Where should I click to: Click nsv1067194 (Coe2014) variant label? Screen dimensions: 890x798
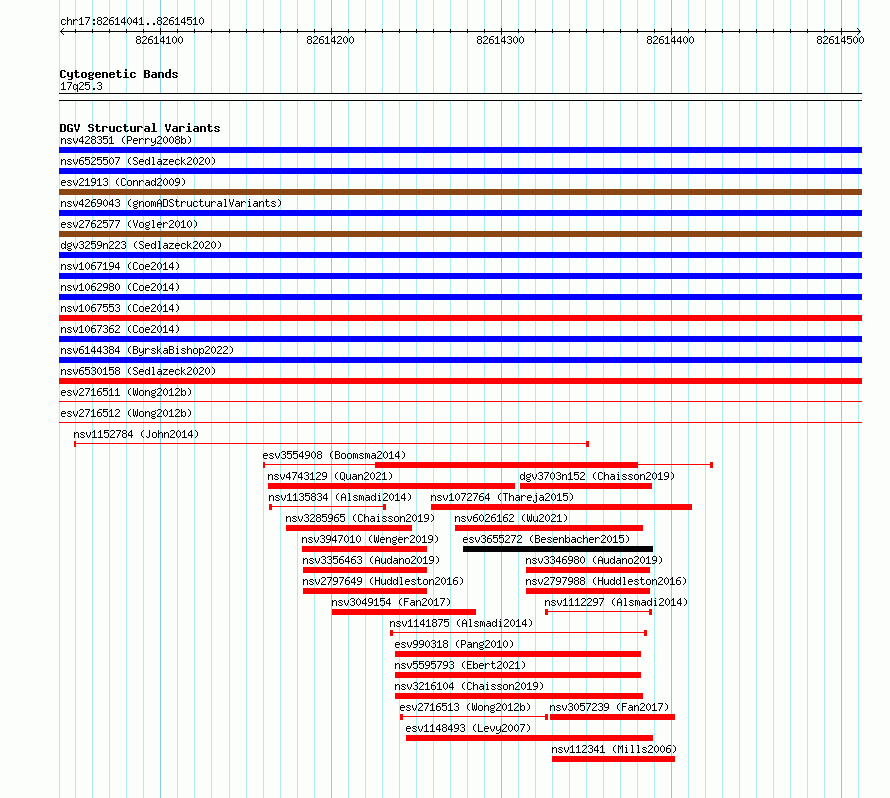pos(120,266)
